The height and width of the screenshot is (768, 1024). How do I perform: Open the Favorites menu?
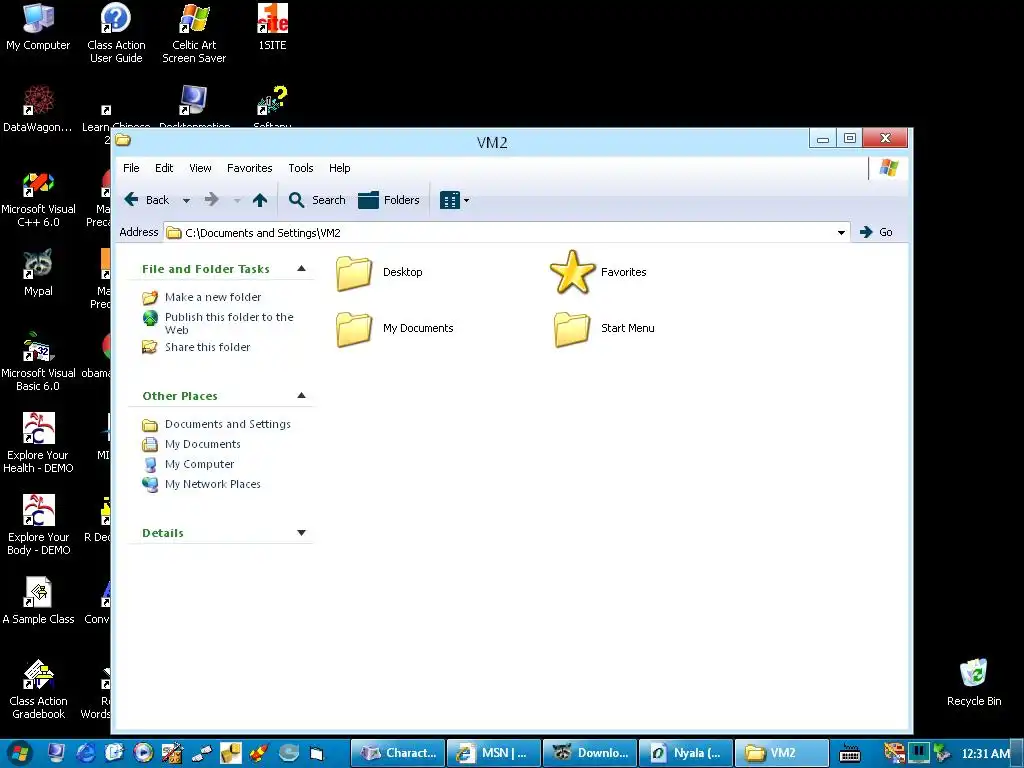[249, 168]
